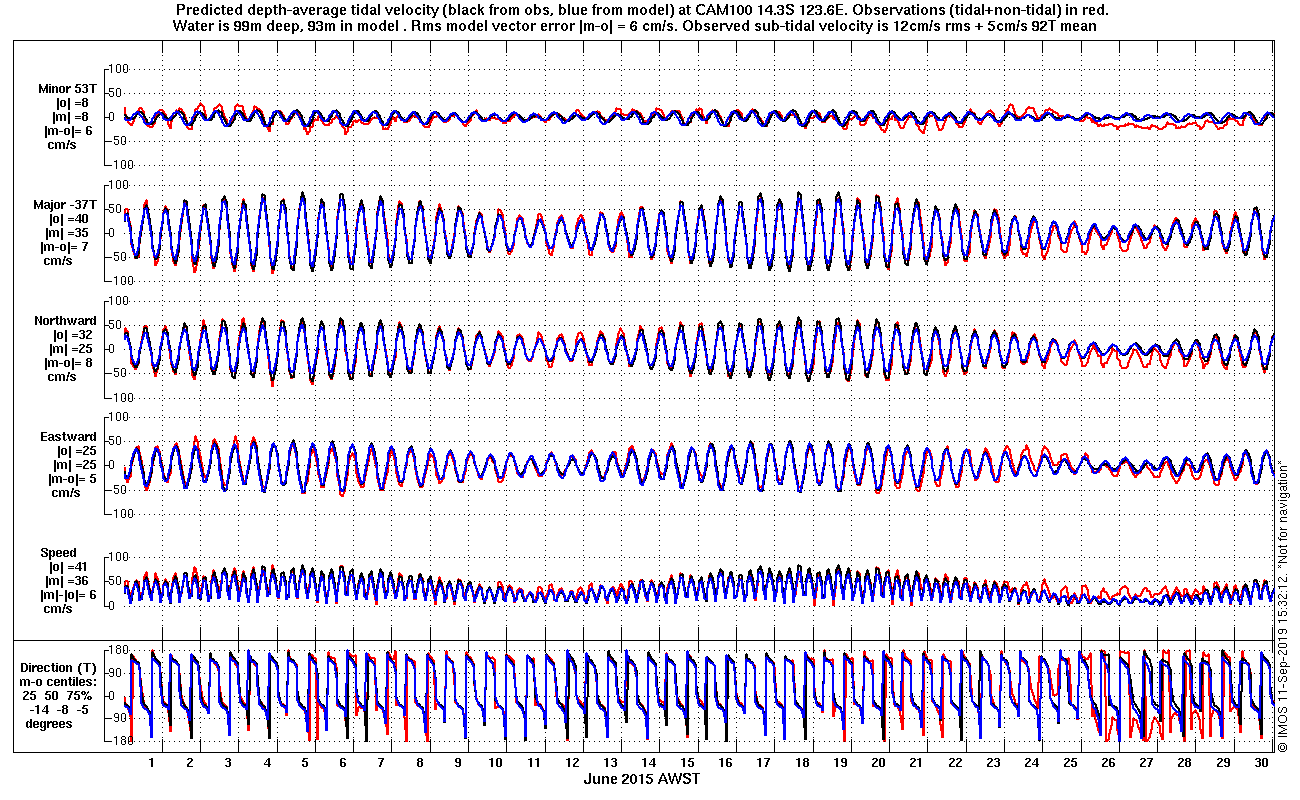Click "|m| =25" in the Northward panel
This screenshot has width=1300, height=800.
pyautogui.click(x=69, y=349)
